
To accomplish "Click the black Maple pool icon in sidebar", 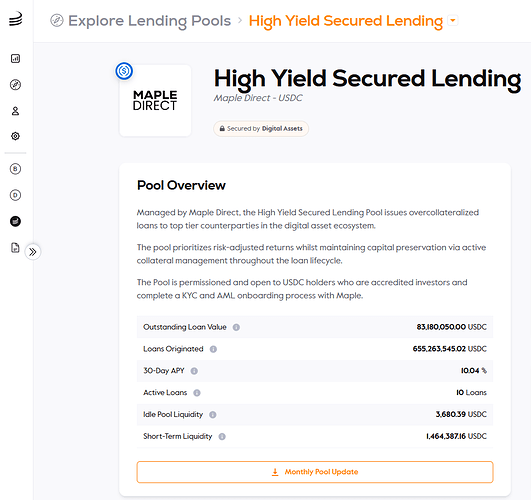I will [15, 222].
